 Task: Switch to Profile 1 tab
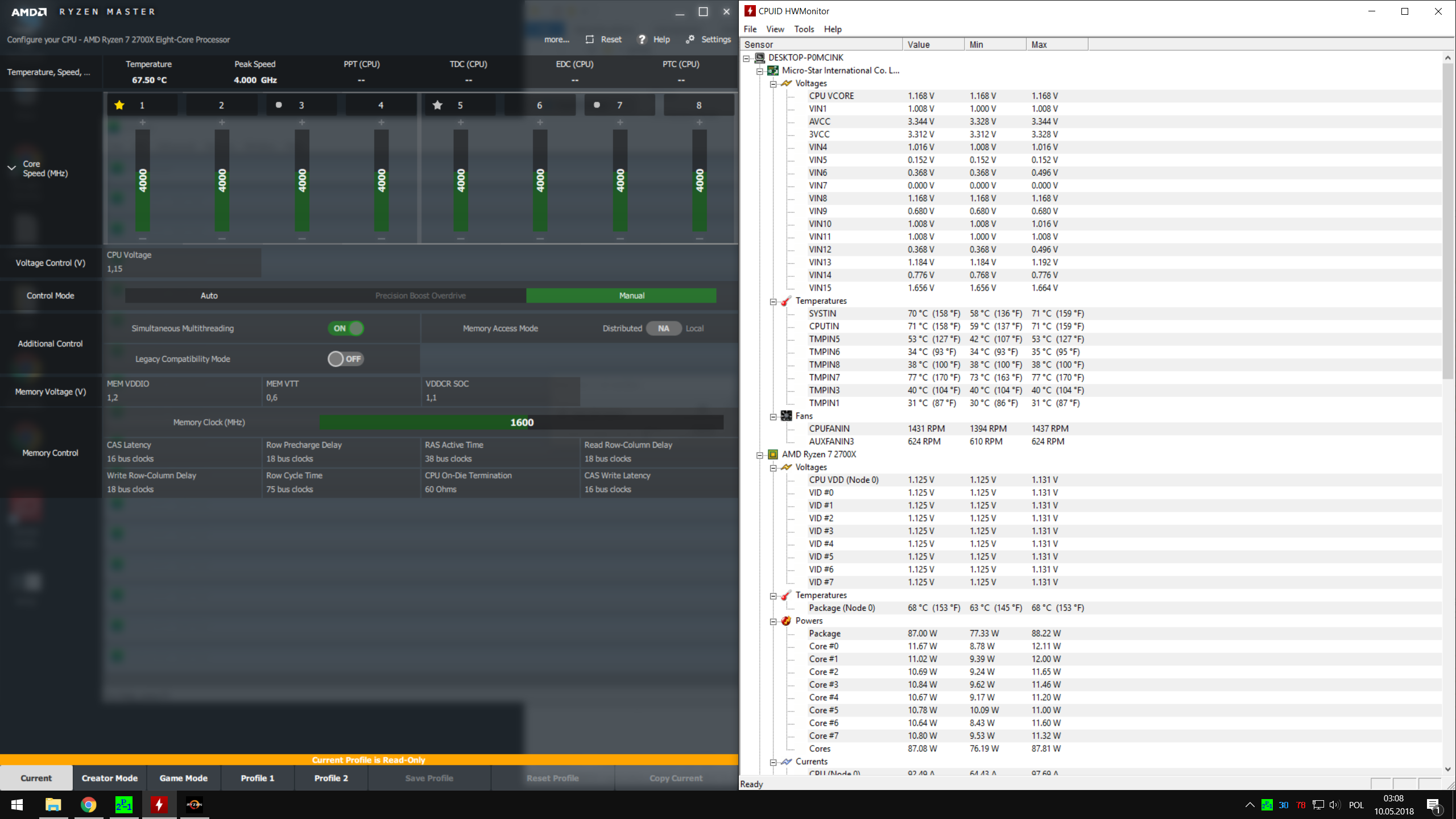point(258,778)
